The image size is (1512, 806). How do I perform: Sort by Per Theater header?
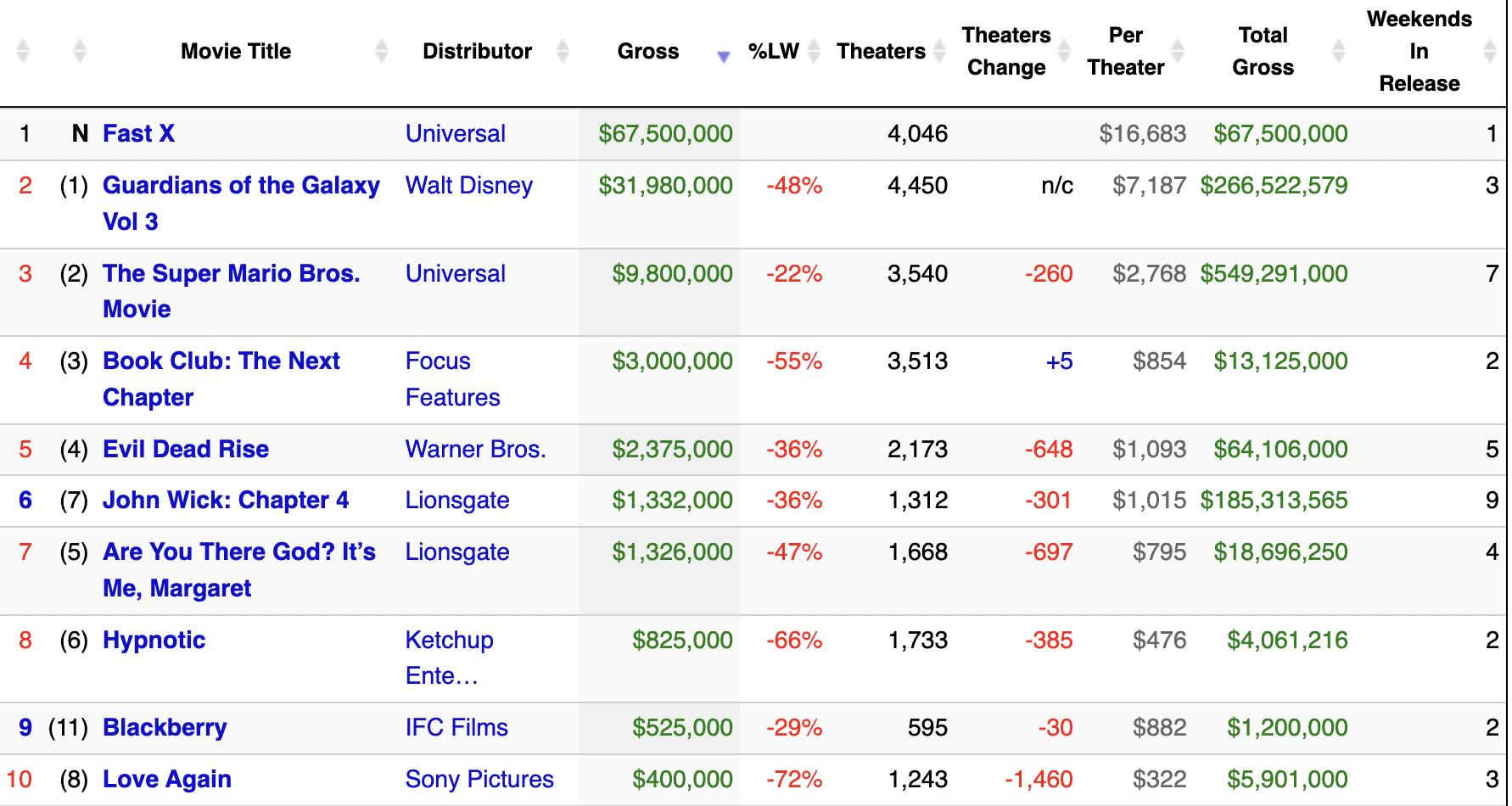[1126, 52]
